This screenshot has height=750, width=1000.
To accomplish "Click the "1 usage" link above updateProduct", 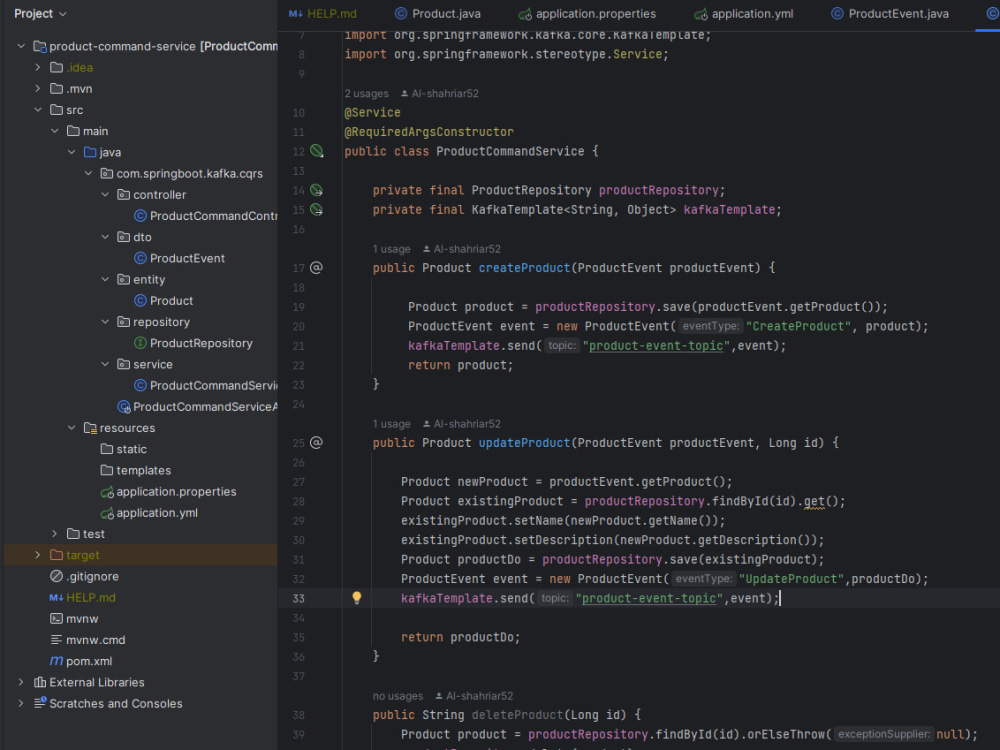I will [x=391, y=423].
